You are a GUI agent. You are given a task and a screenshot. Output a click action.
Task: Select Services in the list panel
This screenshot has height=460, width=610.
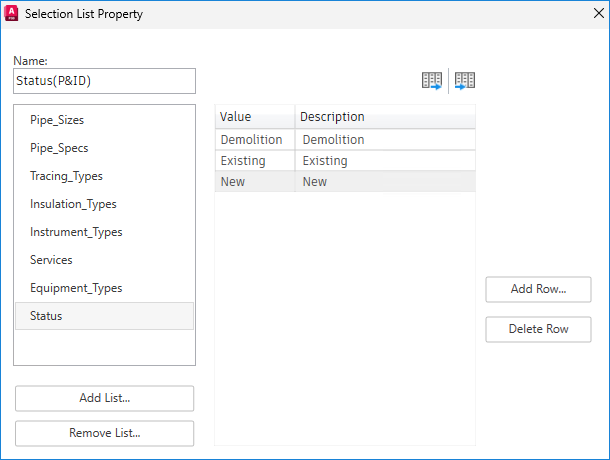(51, 260)
